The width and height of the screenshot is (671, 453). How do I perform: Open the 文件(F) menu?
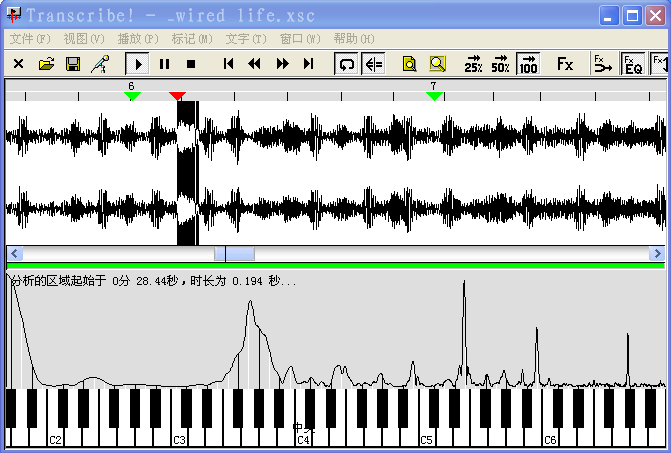coord(30,39)
